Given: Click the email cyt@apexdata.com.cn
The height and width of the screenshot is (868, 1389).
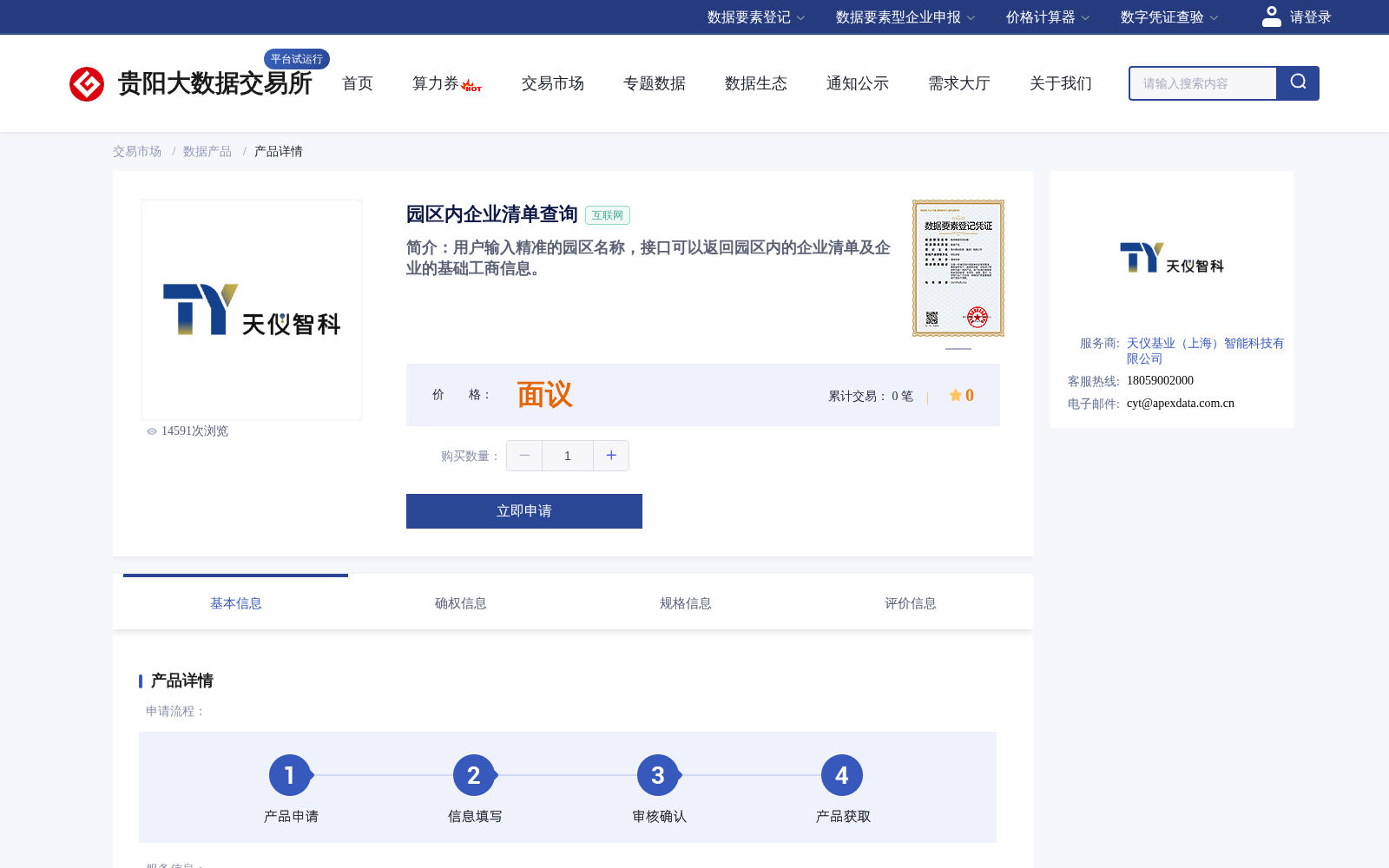Looking at the screenshot, I should click(x=1181, y=403).
